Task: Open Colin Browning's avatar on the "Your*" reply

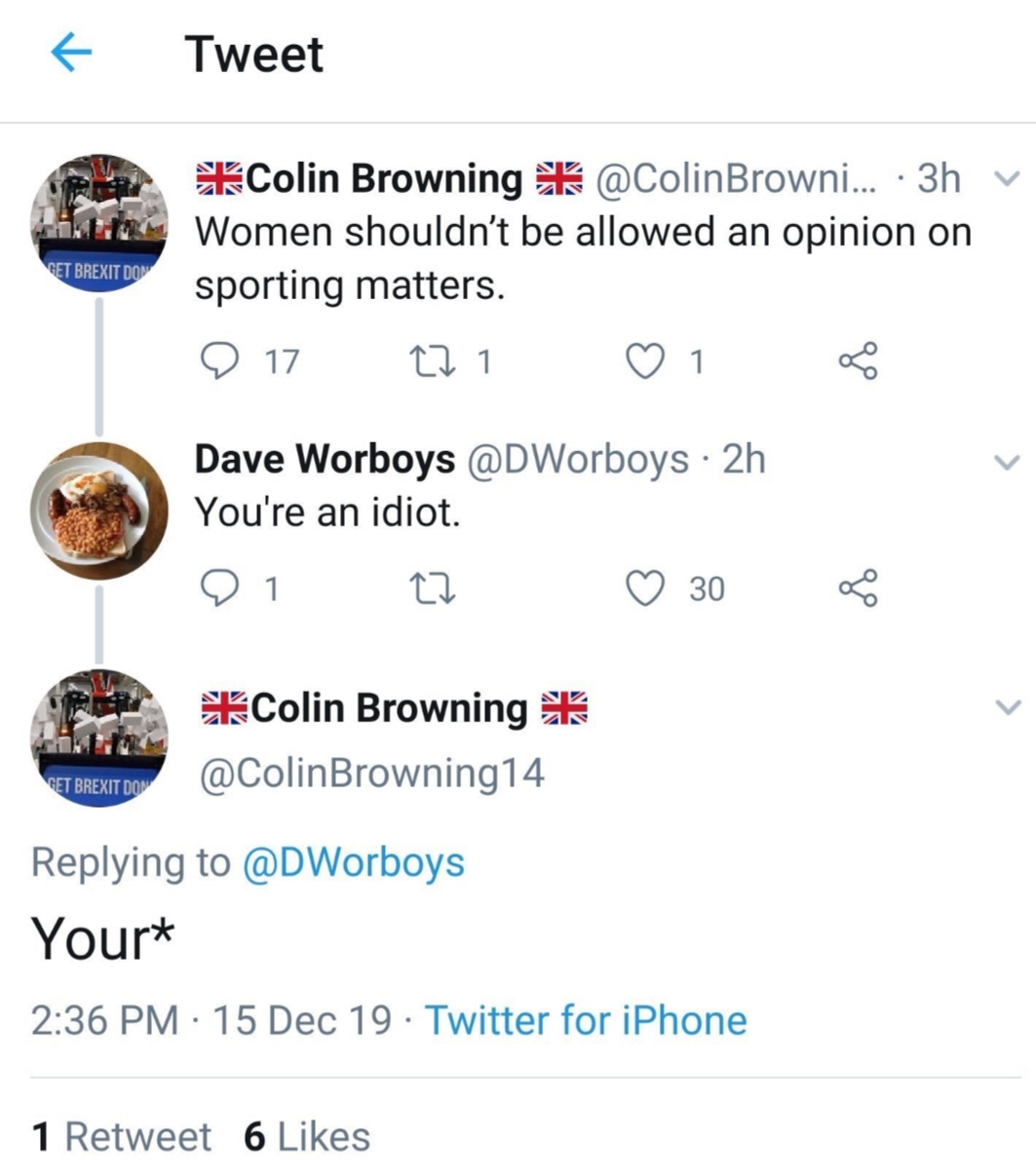Action: click(98, 738)
